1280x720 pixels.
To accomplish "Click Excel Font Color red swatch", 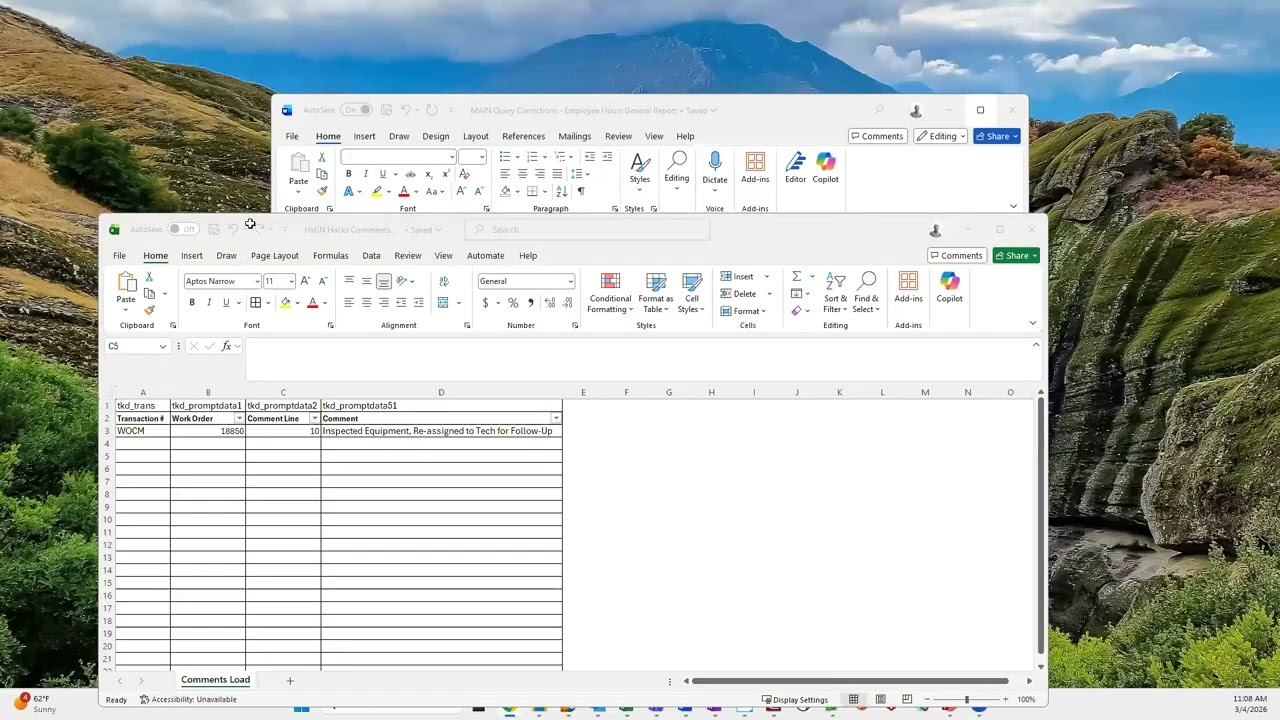I will (x=312, y=302).
